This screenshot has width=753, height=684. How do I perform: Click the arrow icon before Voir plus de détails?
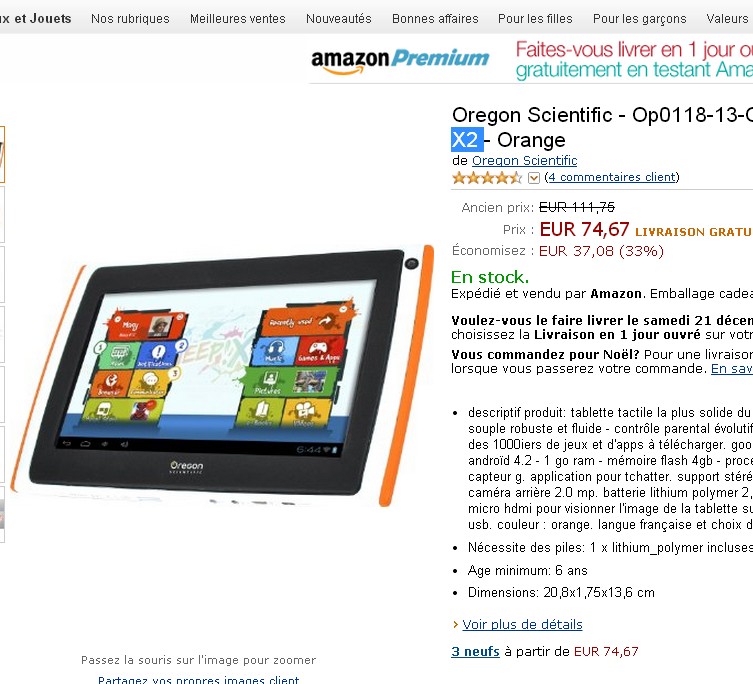[456, 624]
